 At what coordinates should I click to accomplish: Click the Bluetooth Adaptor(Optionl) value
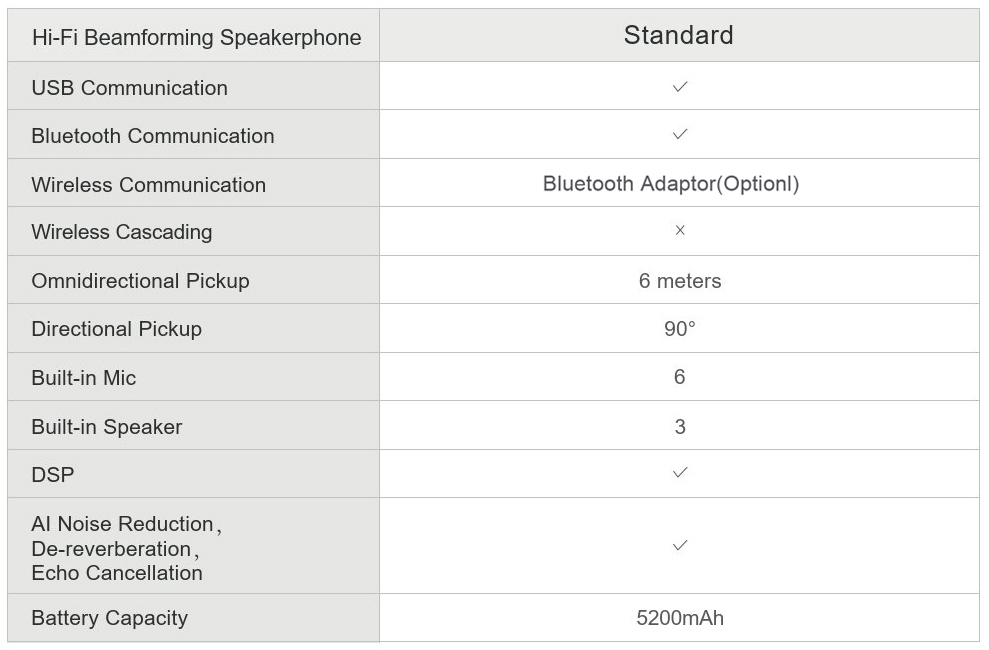pos(671,183)
